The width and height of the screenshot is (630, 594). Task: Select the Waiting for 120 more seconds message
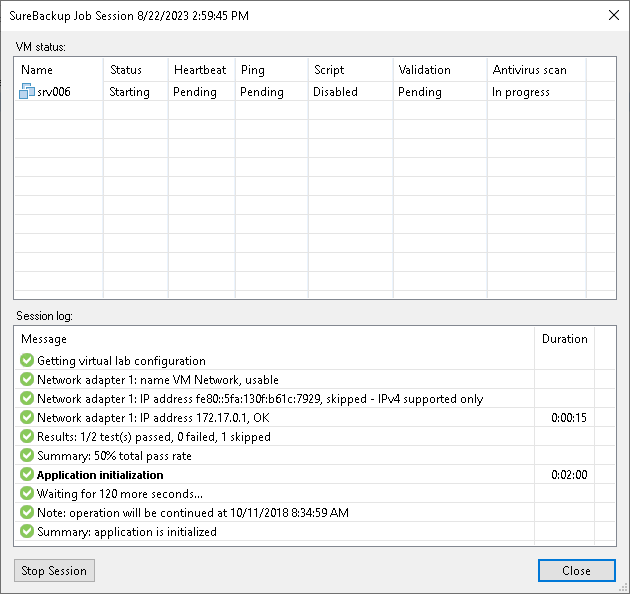coord(120,494)
